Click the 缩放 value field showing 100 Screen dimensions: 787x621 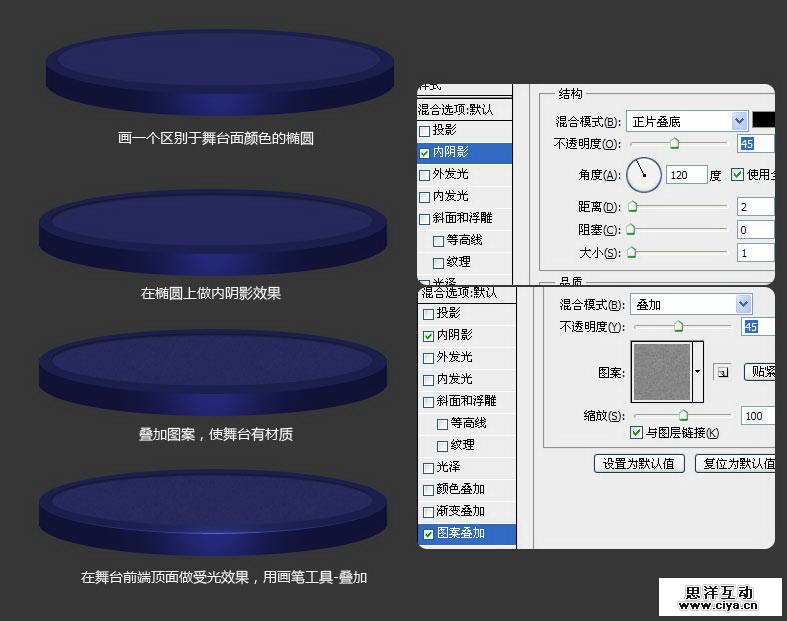758,416
